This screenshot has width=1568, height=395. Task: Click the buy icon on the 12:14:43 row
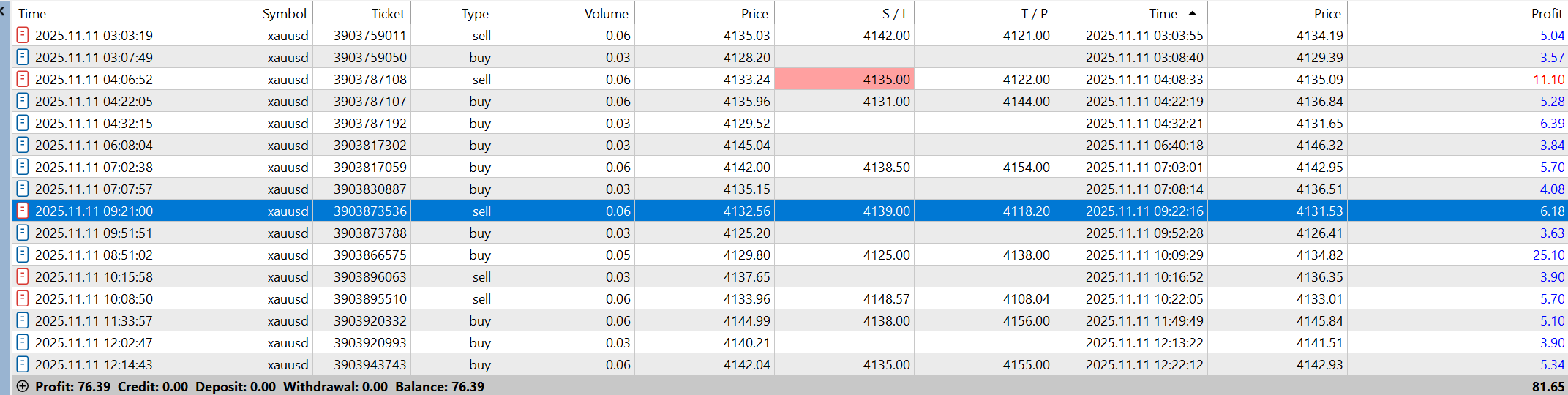23,364
